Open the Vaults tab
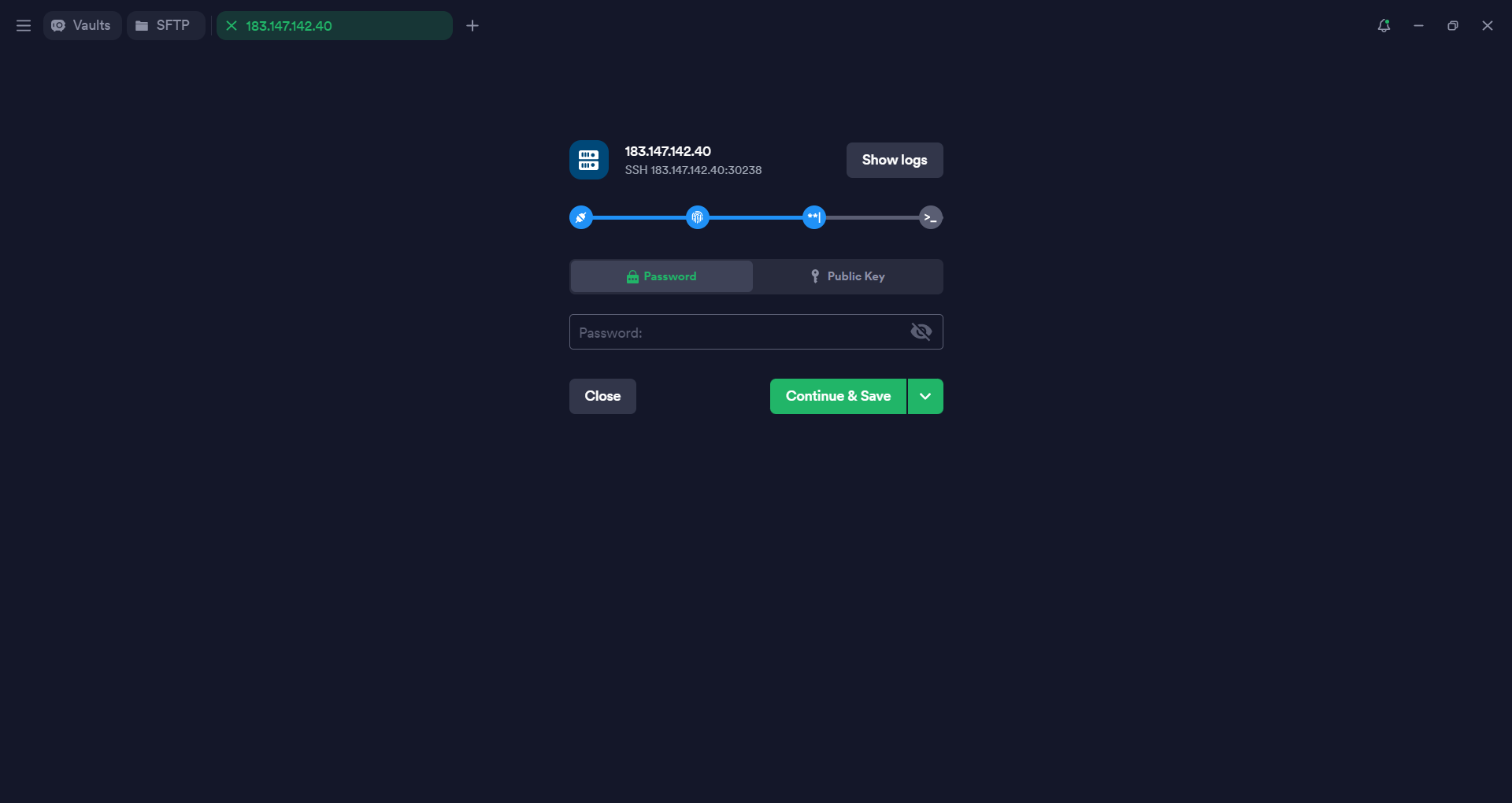 82,26
